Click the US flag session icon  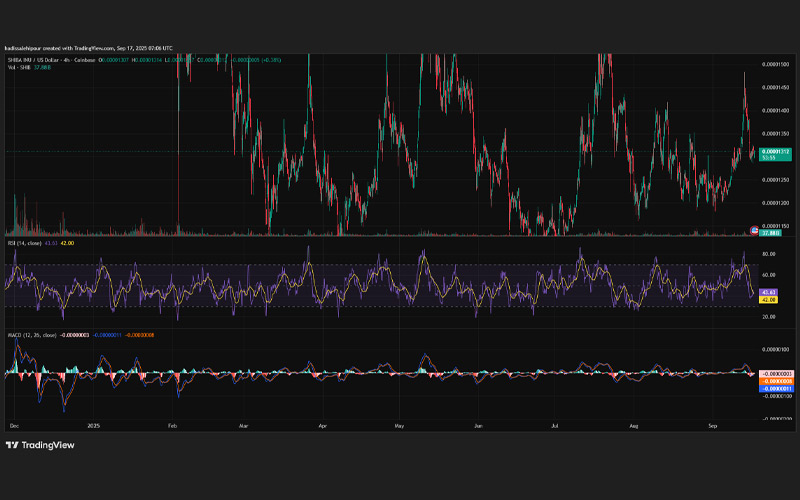[754, 231]
